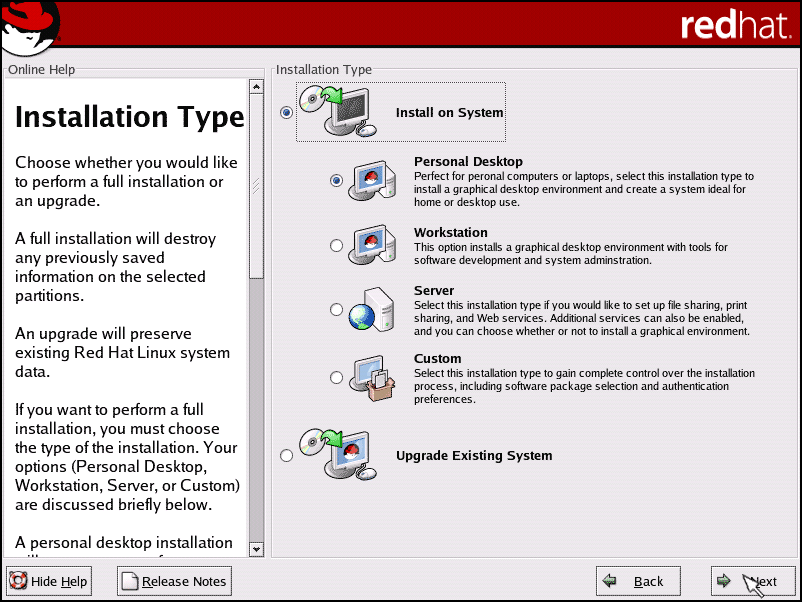Select the Install on System radio button
The height and width of the screenshot is (602, 802).
pos(286,113)
